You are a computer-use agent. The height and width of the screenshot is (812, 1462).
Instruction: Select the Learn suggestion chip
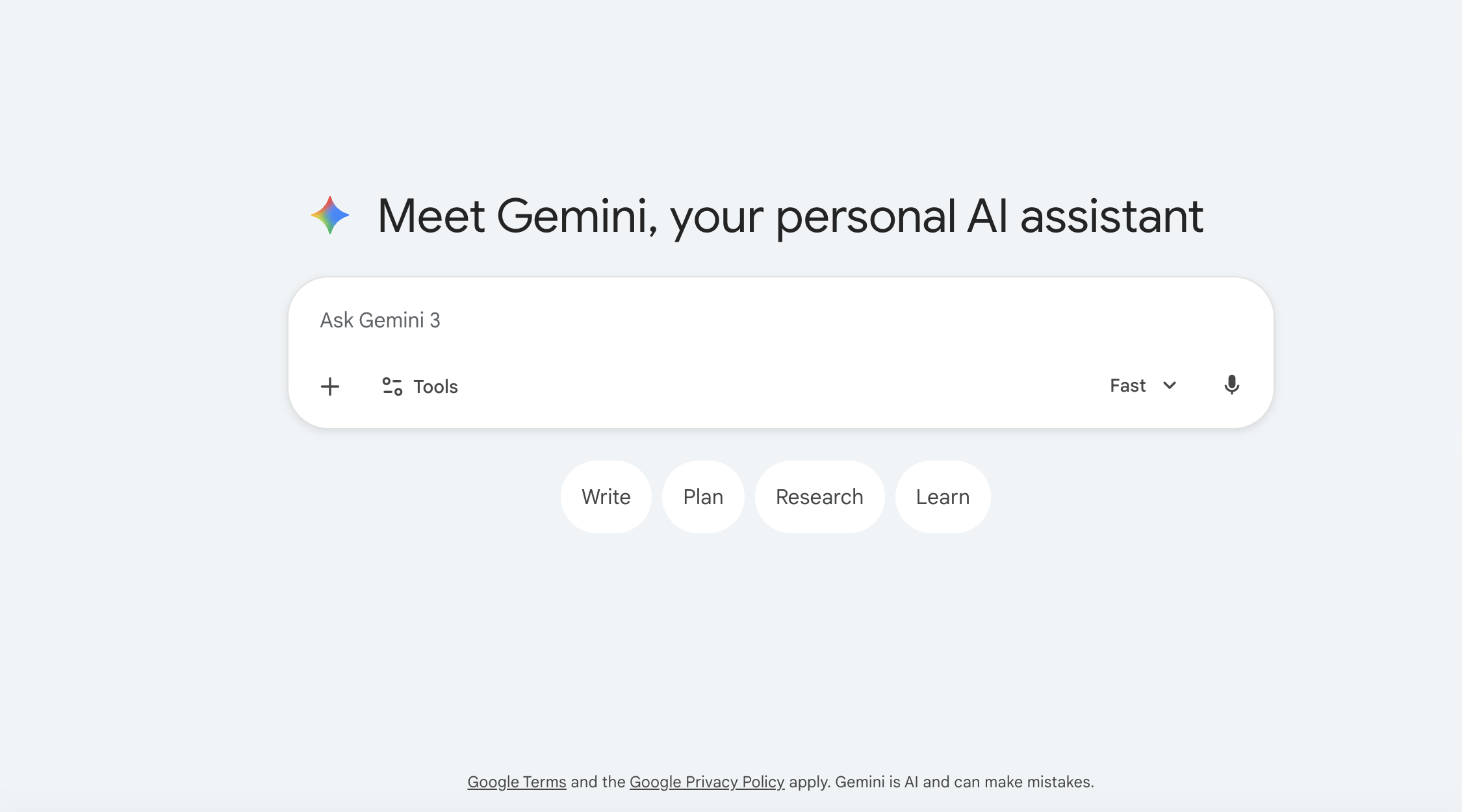942,496
